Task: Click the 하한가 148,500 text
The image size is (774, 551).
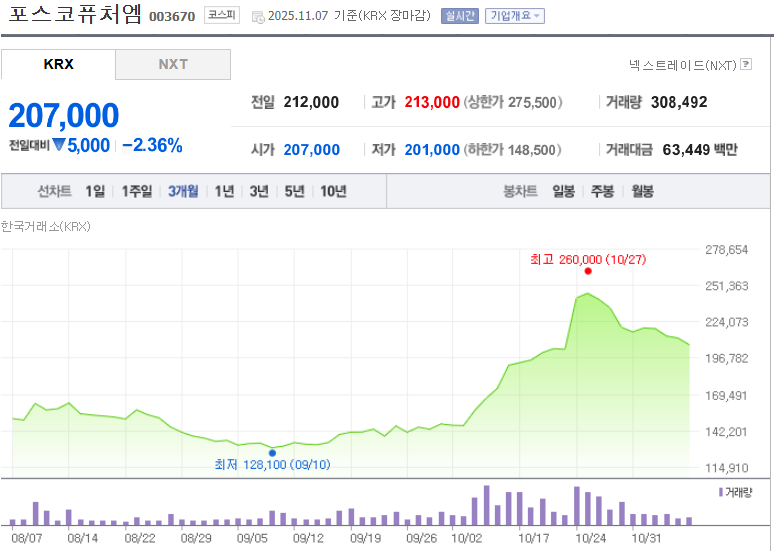Action: click(512, 150)
